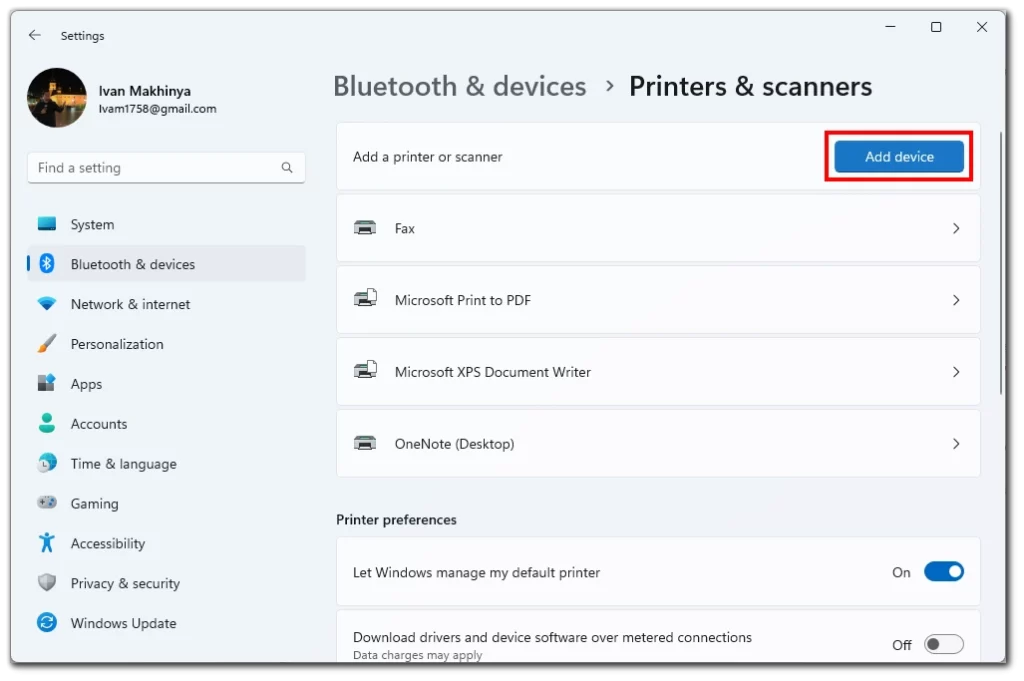This screenshot has width=1024, height=681.
Task: Click the Add device button
Action: coord(899,157)
